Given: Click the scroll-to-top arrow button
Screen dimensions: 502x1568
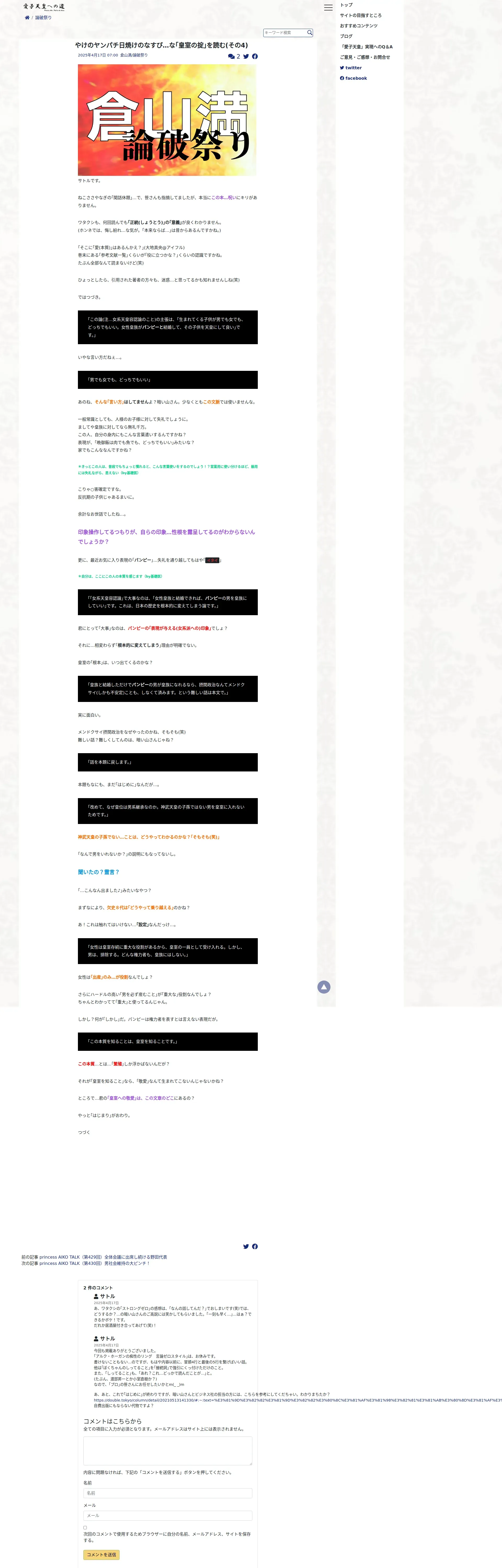Looking at the screenshot, I should (324, 987).
